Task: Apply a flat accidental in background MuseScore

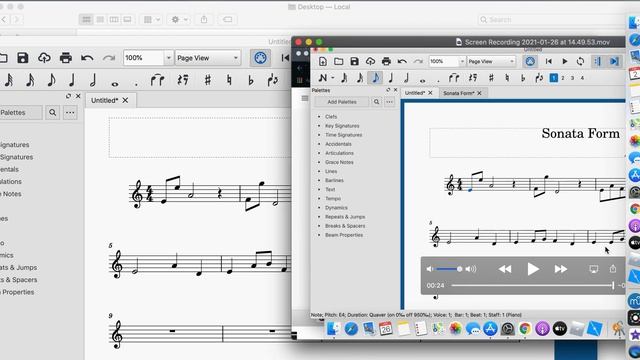Action: 251,80
